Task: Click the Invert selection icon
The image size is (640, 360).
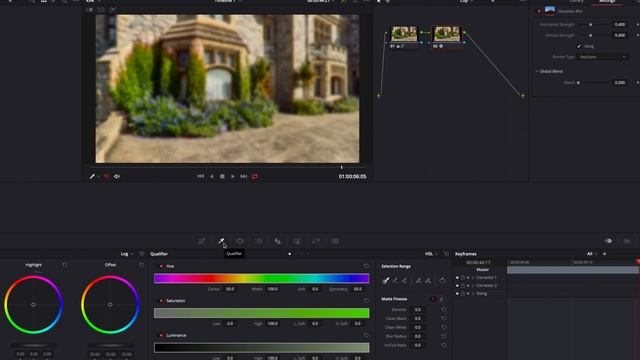Action: coord(442,280)
